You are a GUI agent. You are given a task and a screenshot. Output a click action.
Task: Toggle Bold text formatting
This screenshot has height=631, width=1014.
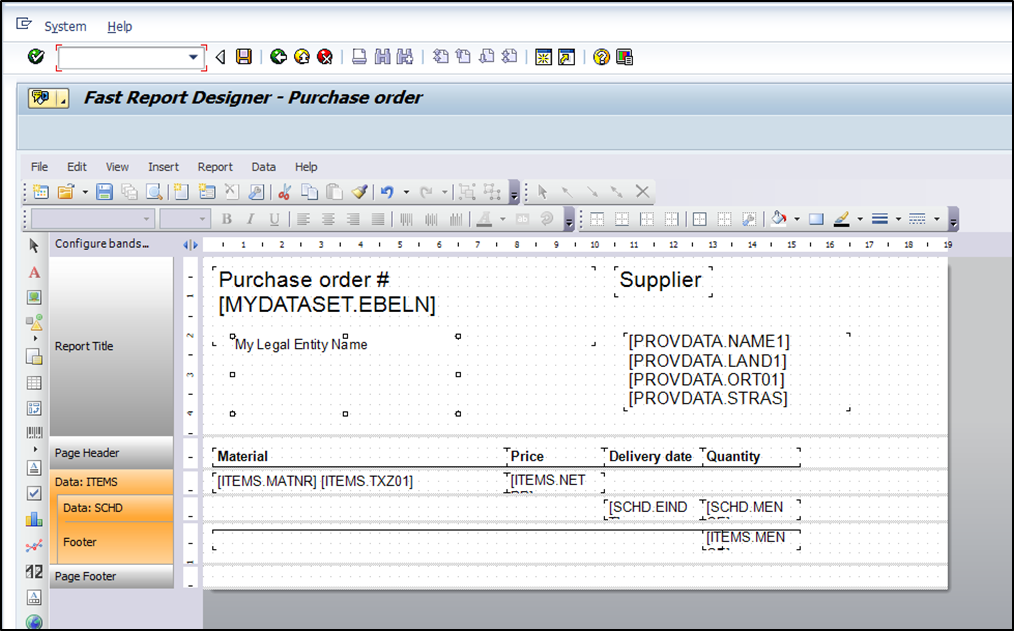click(x=226, y=219)
